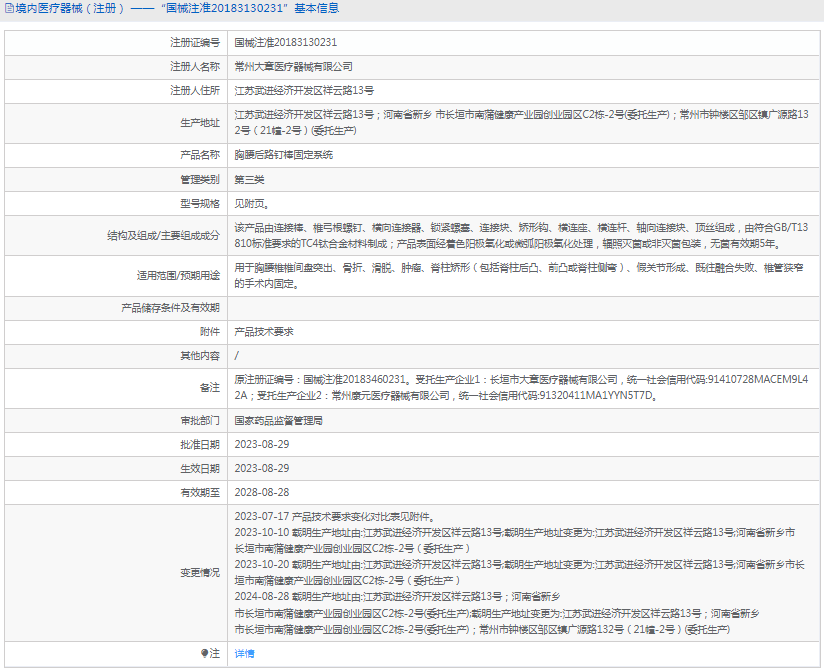The height and width of the screenshot is (671, 824).
Task: Click the 批准日期 label
Action: [x=200, y=445]
